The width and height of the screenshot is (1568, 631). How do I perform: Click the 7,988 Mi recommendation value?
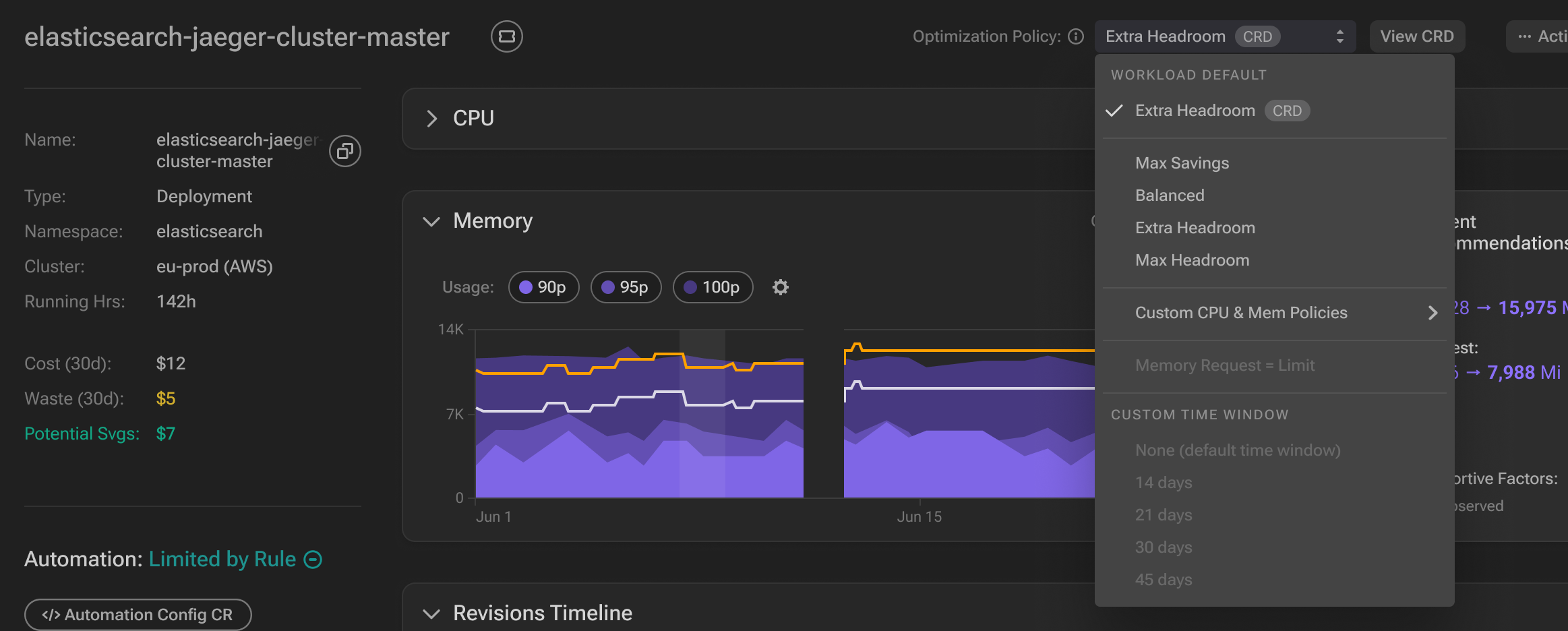pos(1524,372)
